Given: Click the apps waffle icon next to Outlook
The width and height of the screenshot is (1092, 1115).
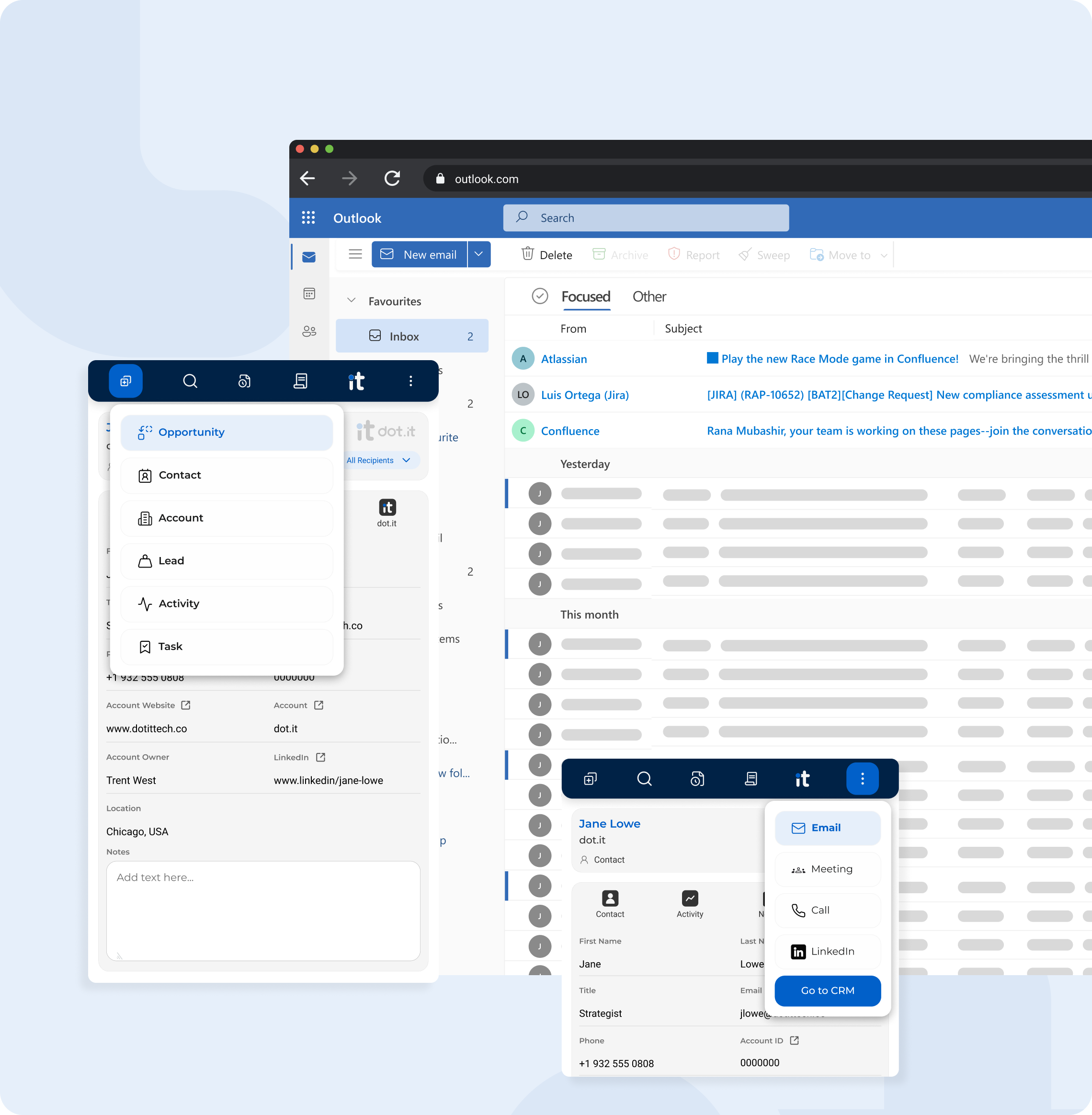Looking at the screenshot, I should [x=308, y=218].
